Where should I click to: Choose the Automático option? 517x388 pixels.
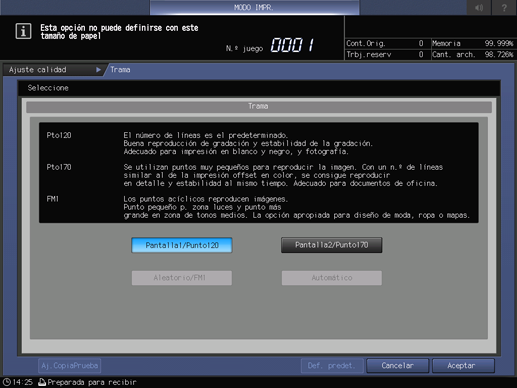[332, 278]
